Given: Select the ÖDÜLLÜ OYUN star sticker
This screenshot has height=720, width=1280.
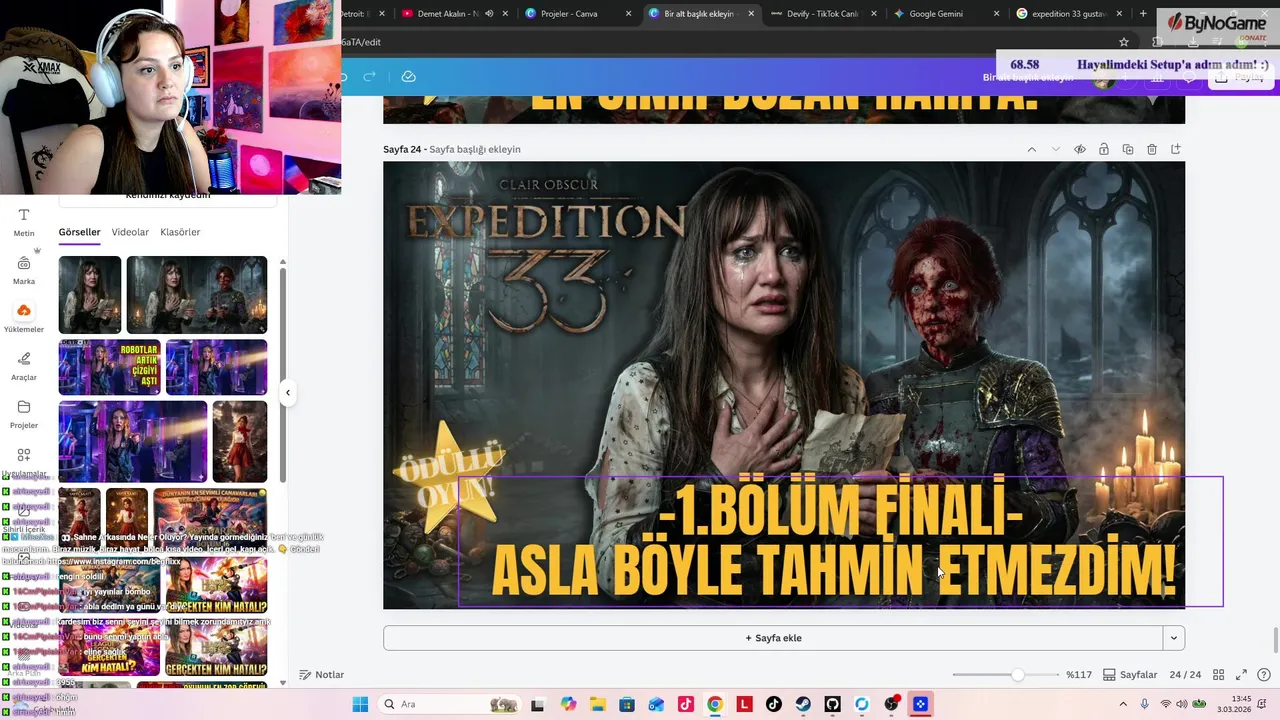Looking at the screenshot, I should coord(450,477).
